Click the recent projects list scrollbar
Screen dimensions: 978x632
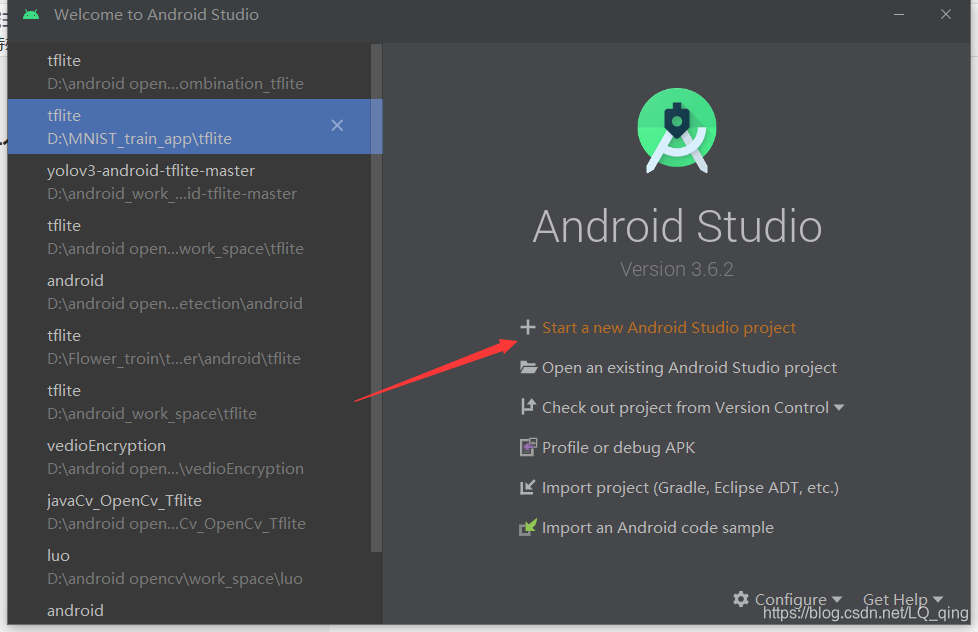point(376,298)
